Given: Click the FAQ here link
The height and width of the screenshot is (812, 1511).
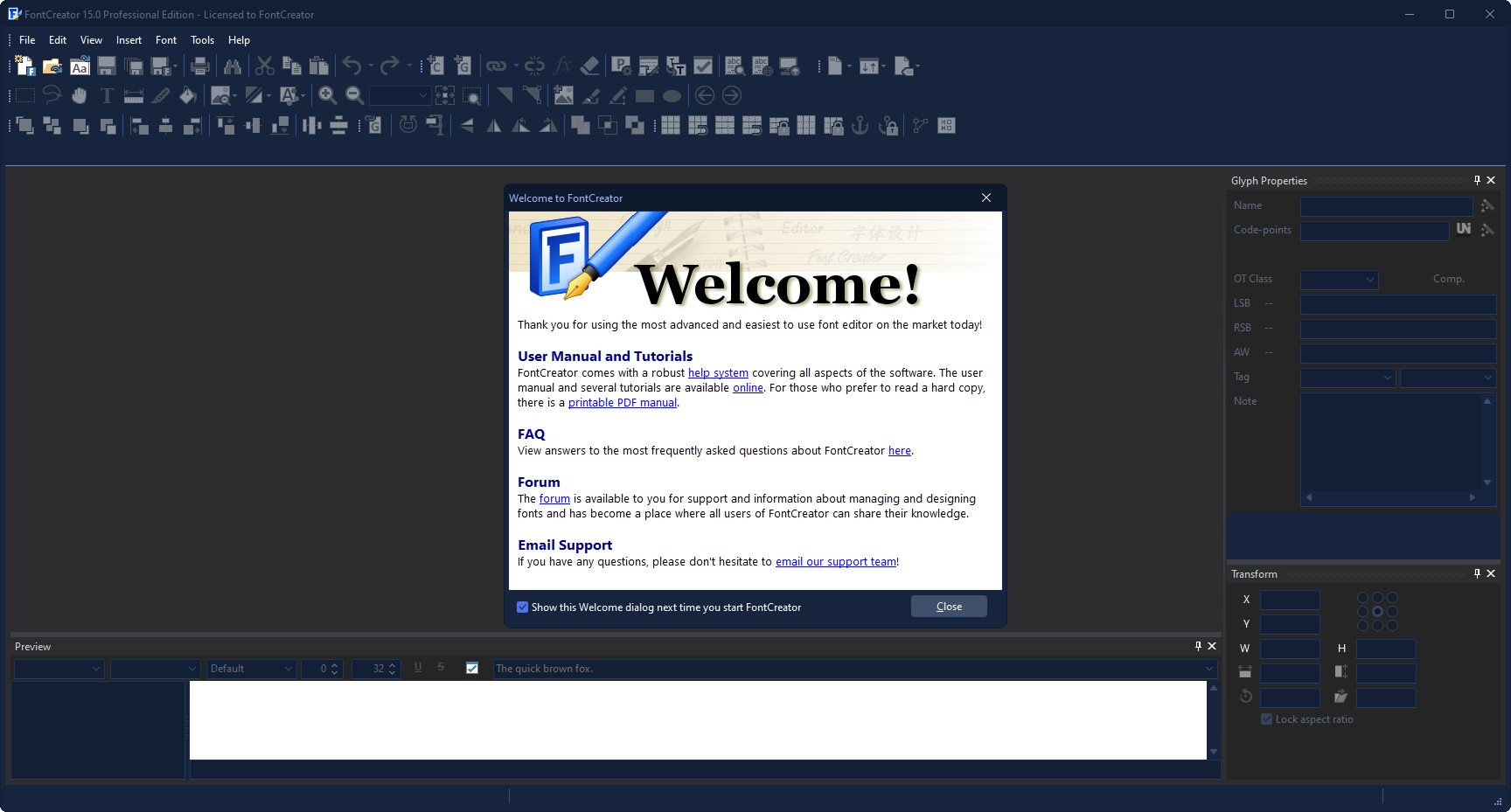Looking at the screenshot, I should tap(900, 451).
